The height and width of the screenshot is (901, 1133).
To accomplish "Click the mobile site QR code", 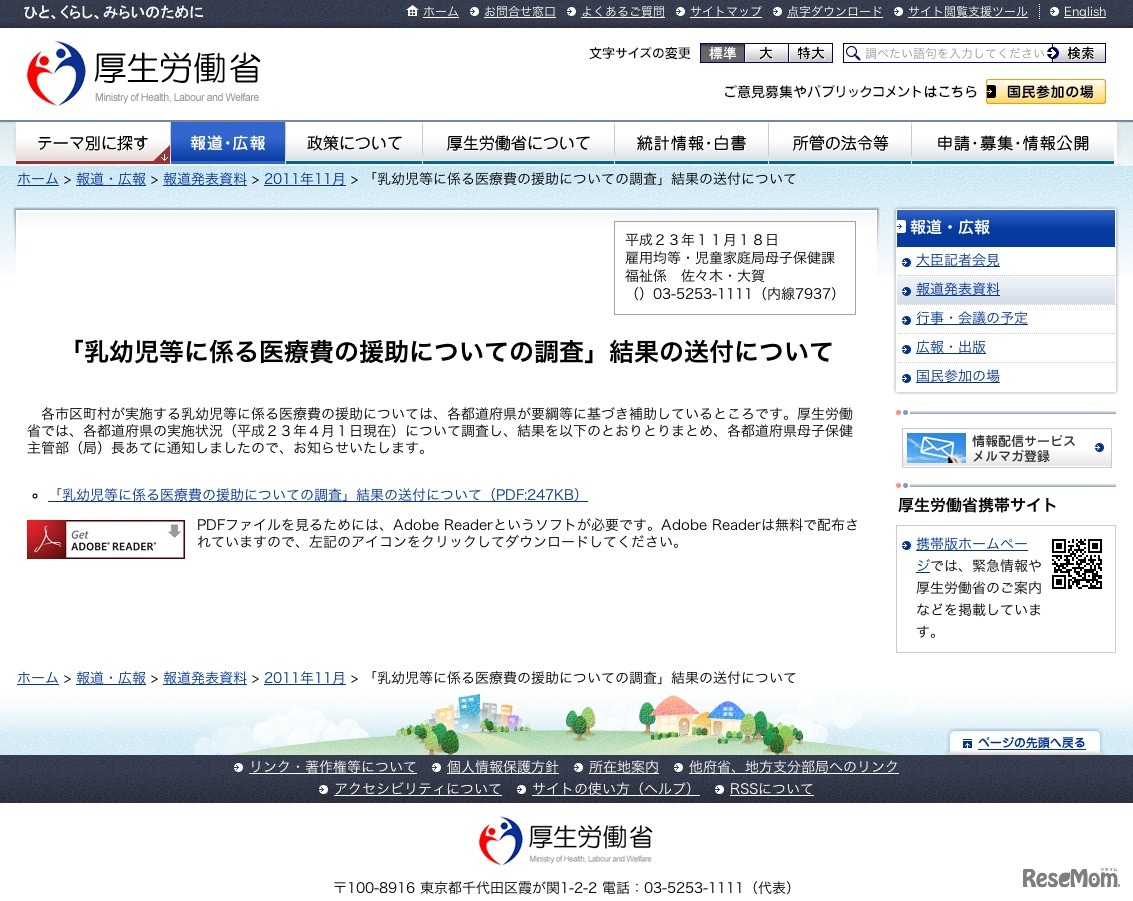I will (x=1076, y=564).
